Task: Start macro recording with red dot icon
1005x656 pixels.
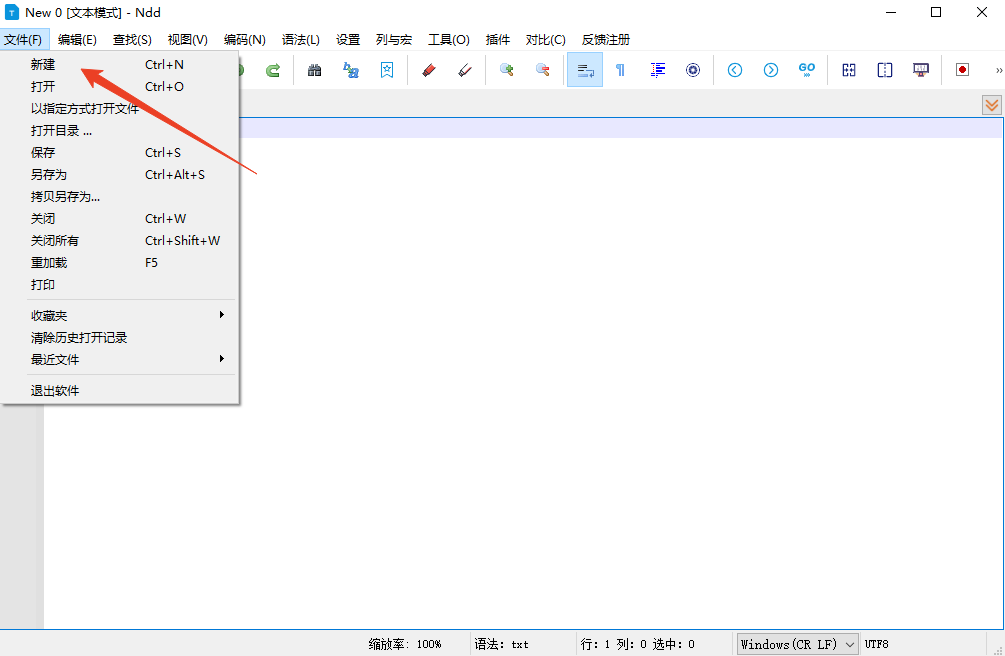Action: click(x=962, y=70)
